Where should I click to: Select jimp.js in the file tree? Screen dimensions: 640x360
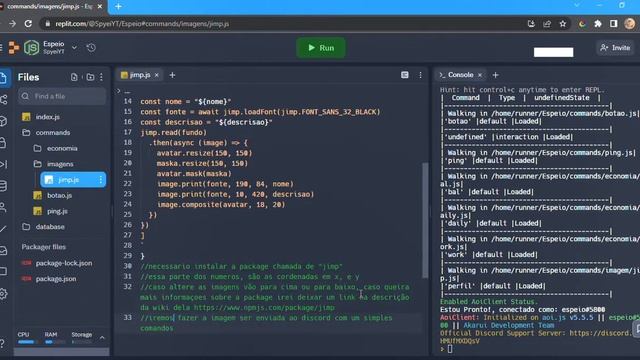68,180
